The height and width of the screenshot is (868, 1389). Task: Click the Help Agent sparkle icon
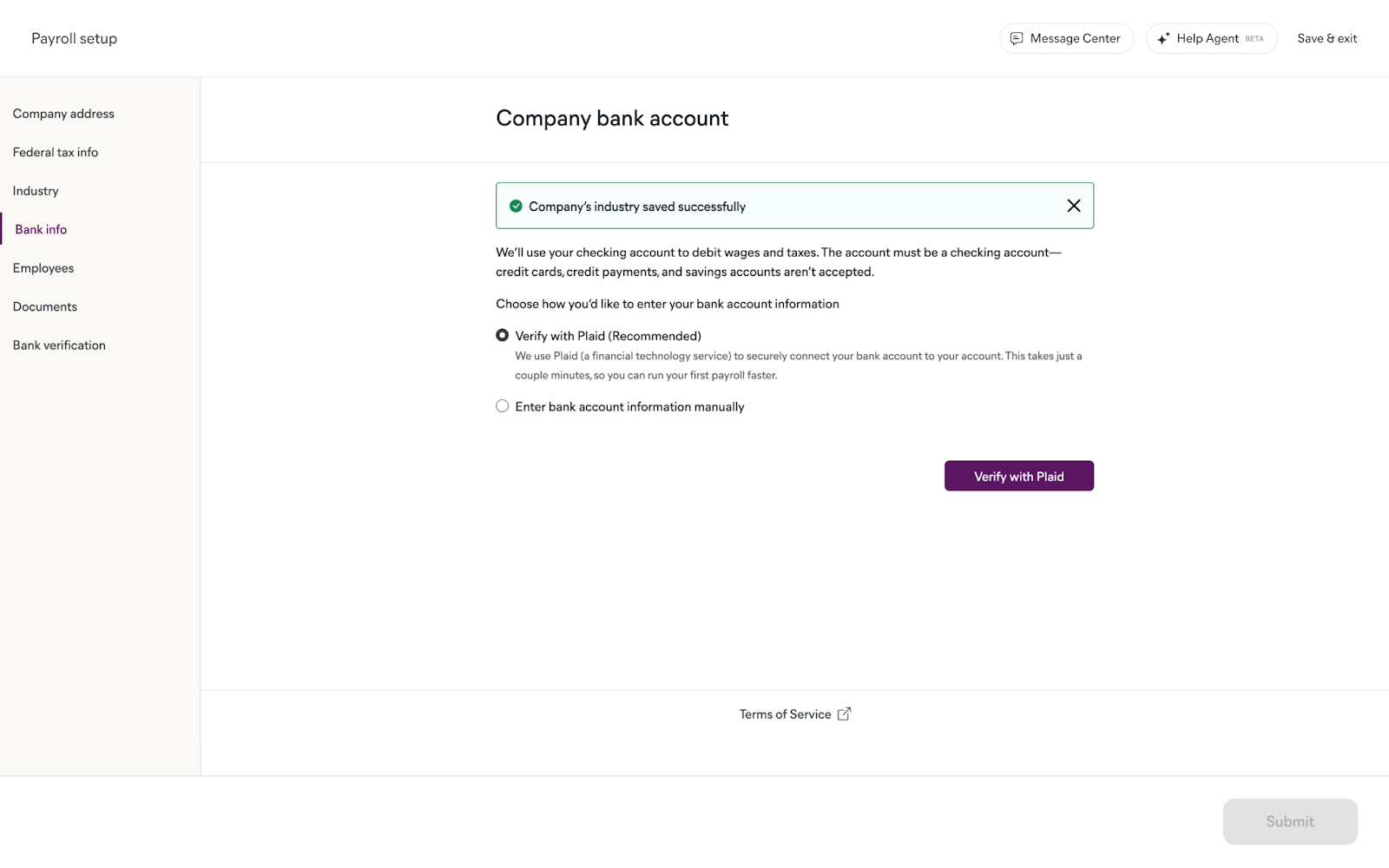coord(1163,38)
